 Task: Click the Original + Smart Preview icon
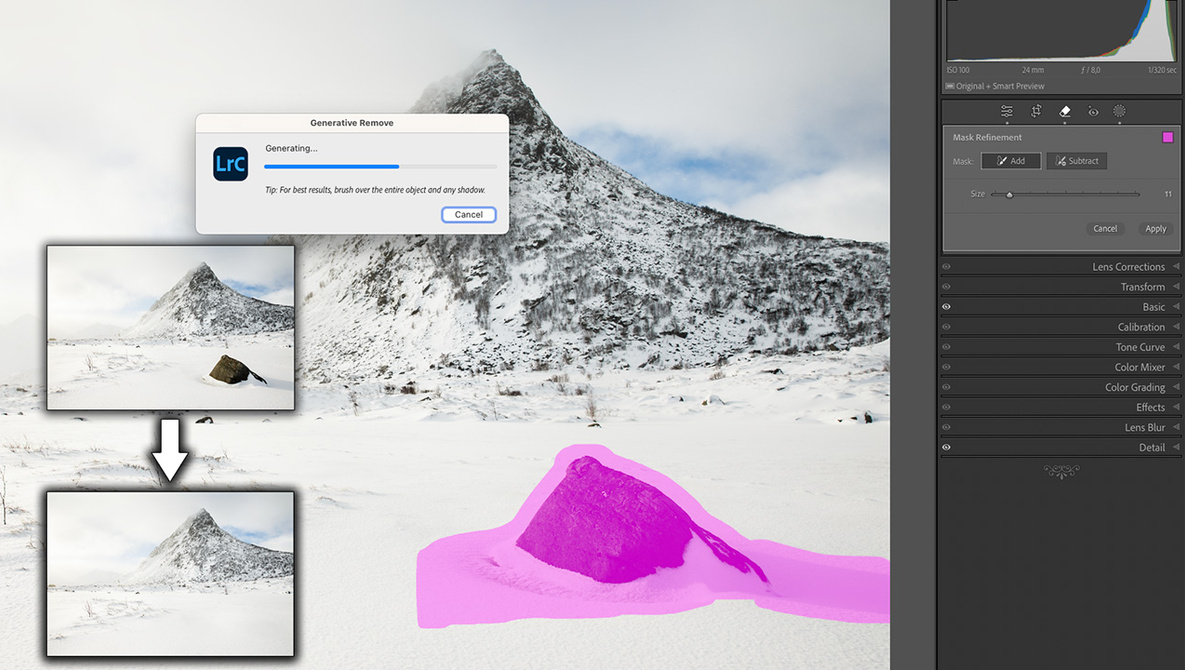[x=950, y=87]
